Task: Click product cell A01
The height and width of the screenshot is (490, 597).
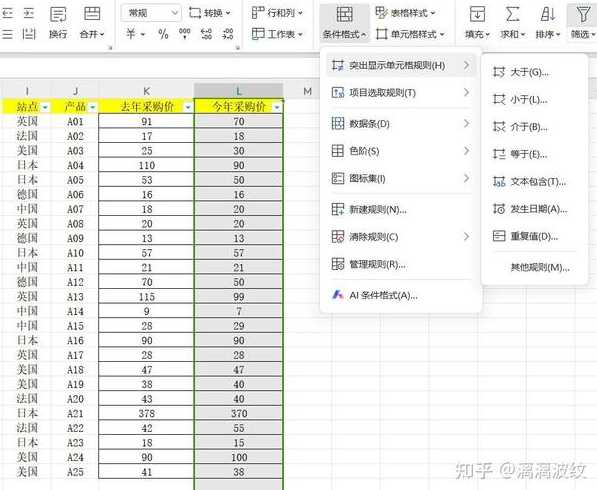Action: 75,122
